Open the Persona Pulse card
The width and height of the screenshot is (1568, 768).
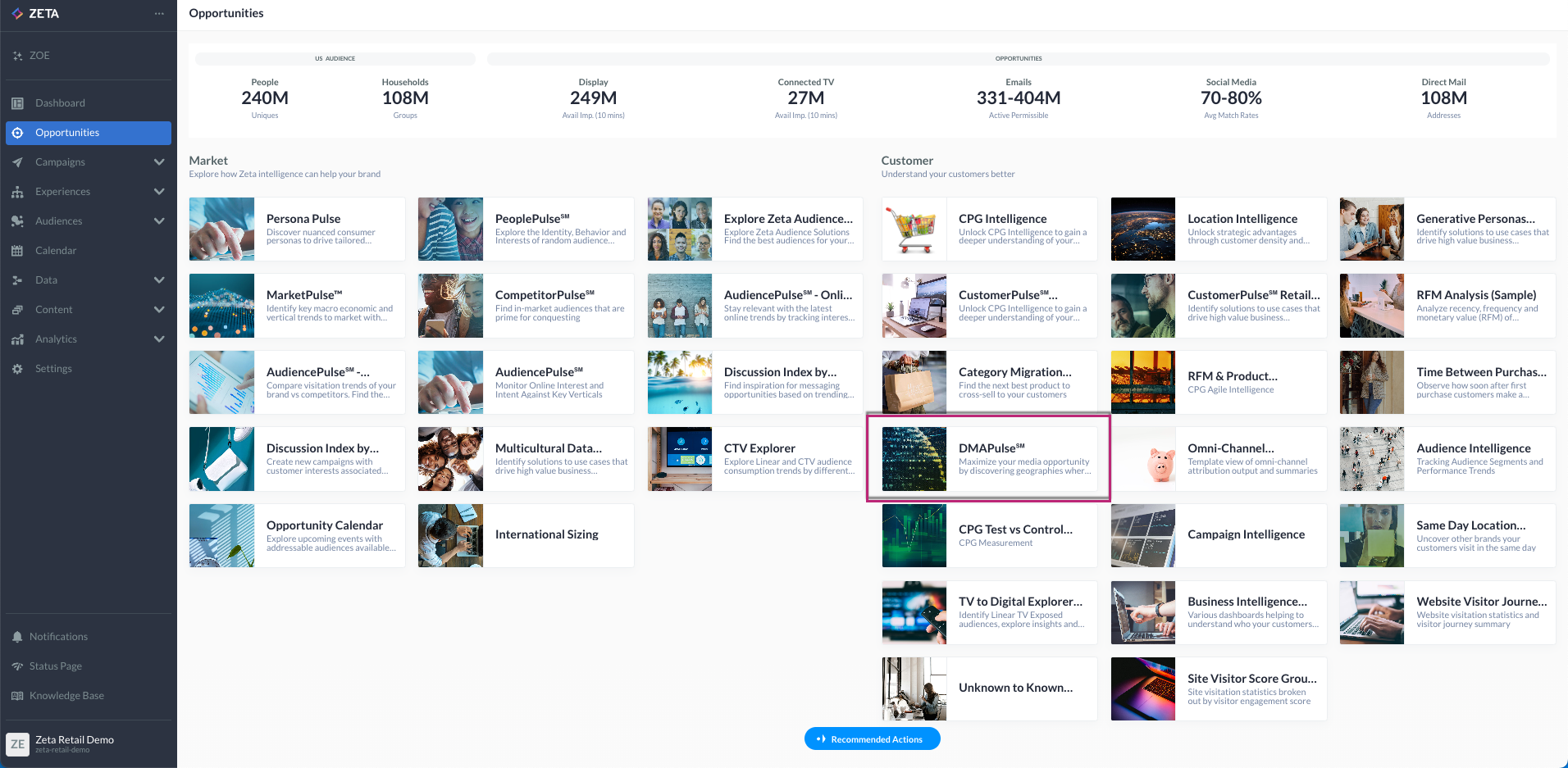(x=297, y=229)
